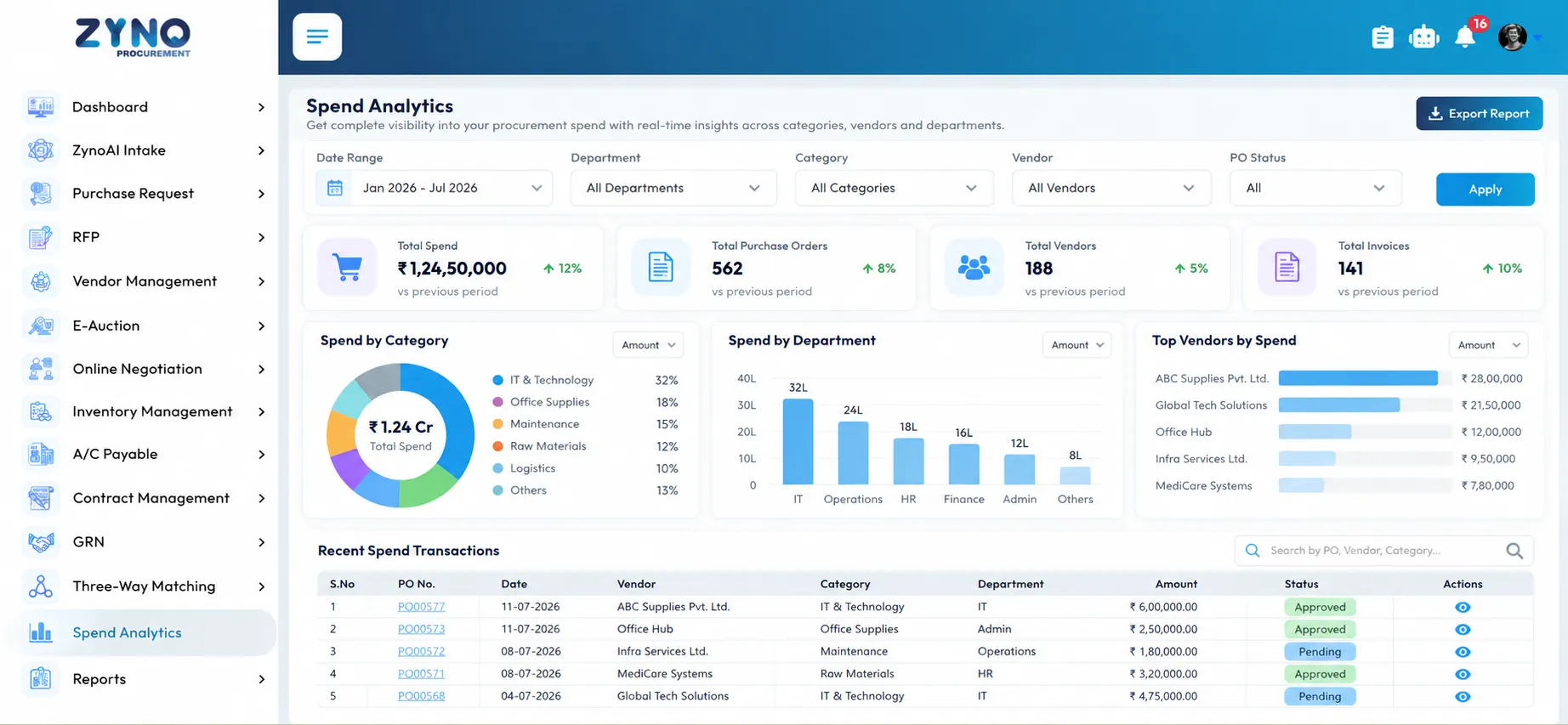The width and height of the screenshot is (1568, 725).
Task: Select the Spend Analytics menu item
Action: pyautogui.click(x=143, y=632)
